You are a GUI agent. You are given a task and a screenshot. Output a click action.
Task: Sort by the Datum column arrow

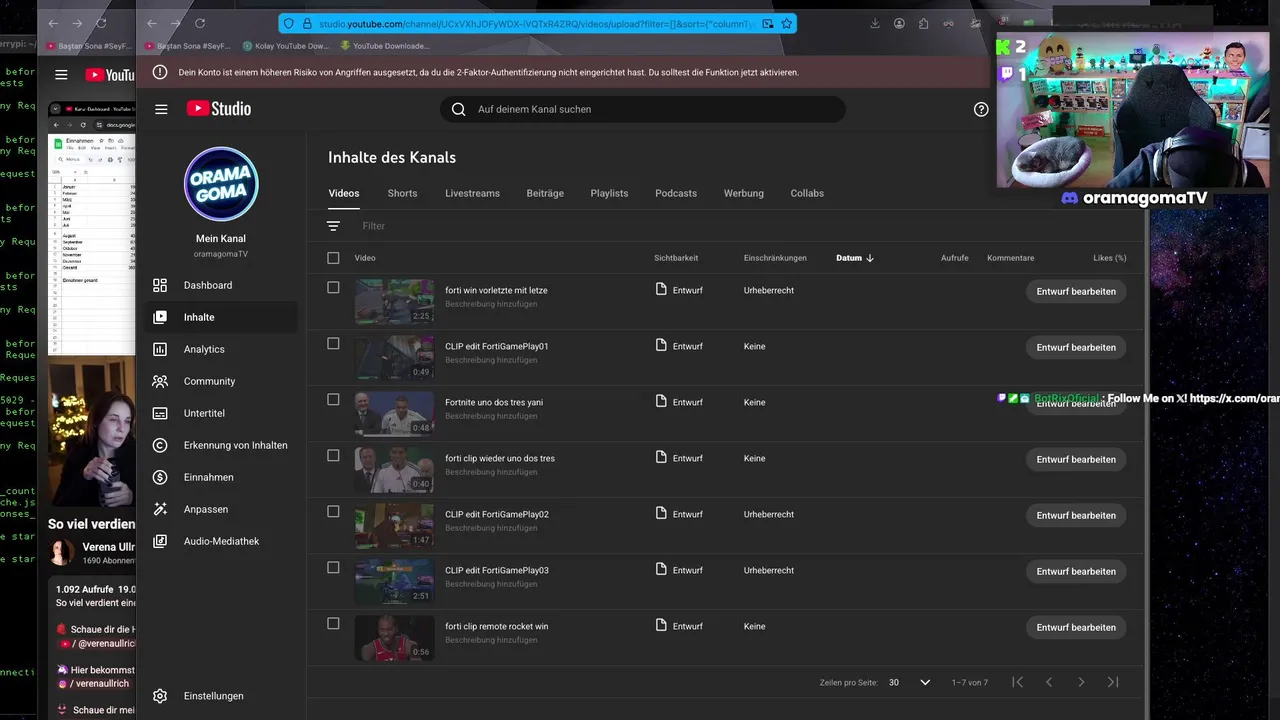point(870,258)
